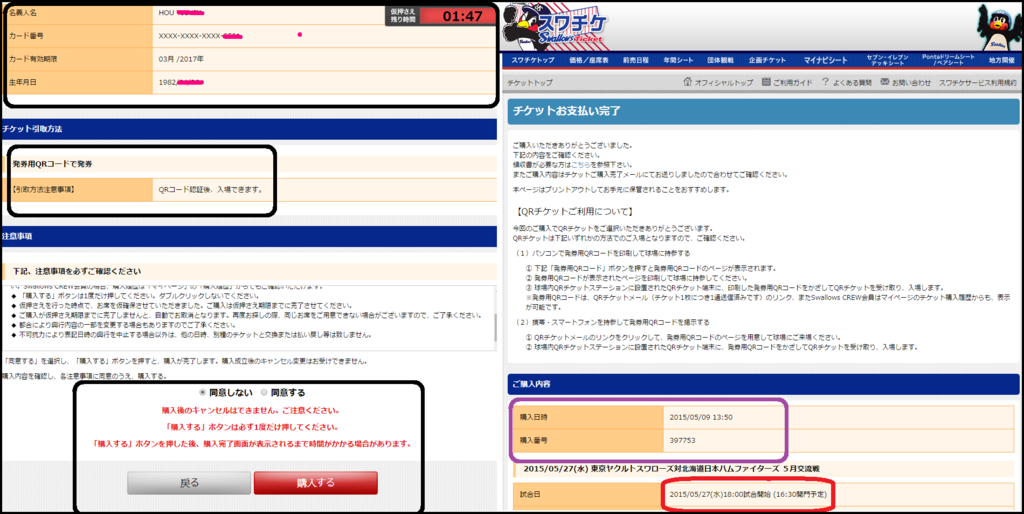Click the 戻る button
The height and width of the screenshot is (514, 1024).
[x=189, y=483]
